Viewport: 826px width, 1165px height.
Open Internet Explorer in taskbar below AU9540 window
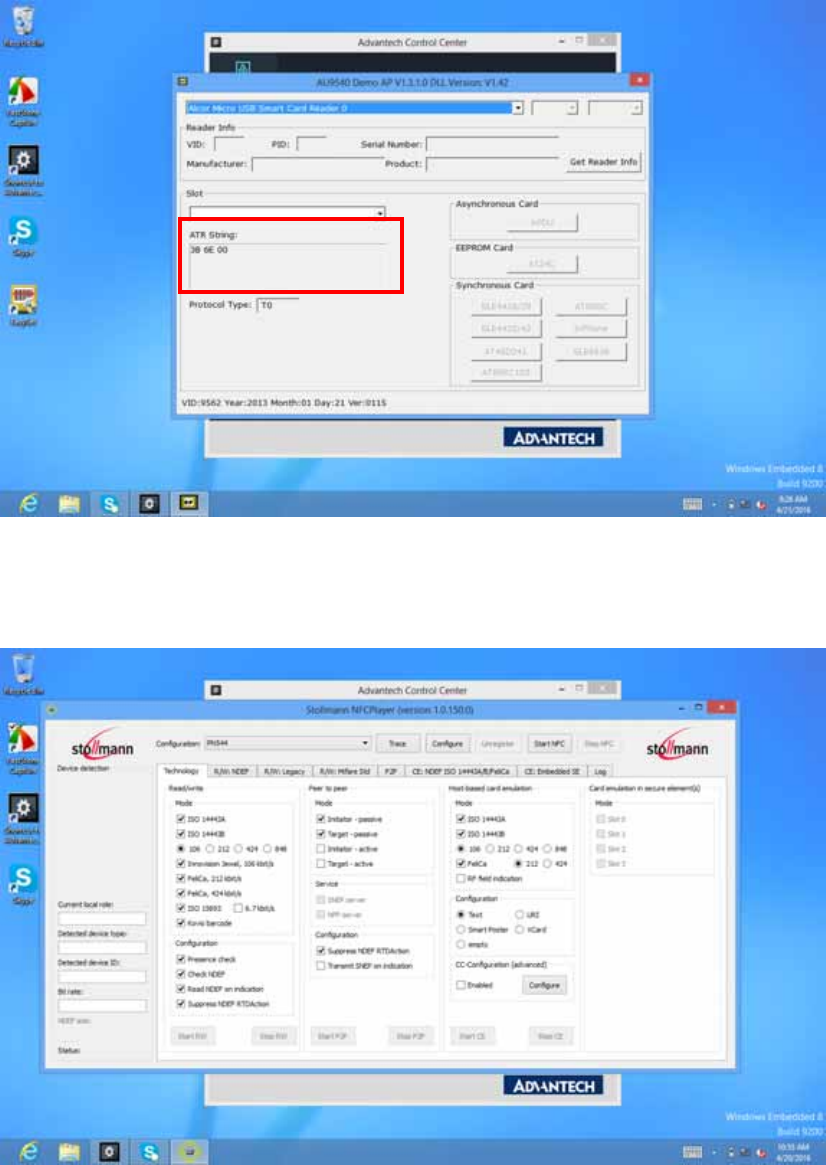point(29,504)
